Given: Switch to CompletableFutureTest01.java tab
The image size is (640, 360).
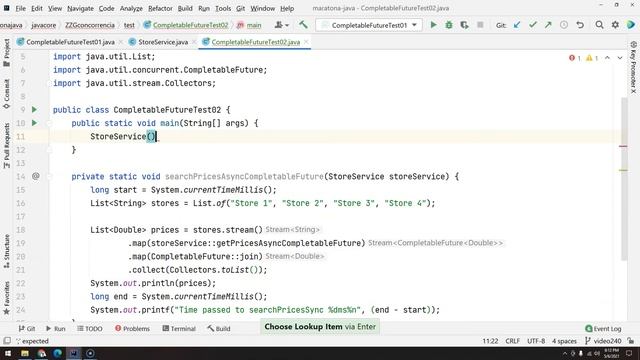Looking at the screenshot, I should (70, 42).
